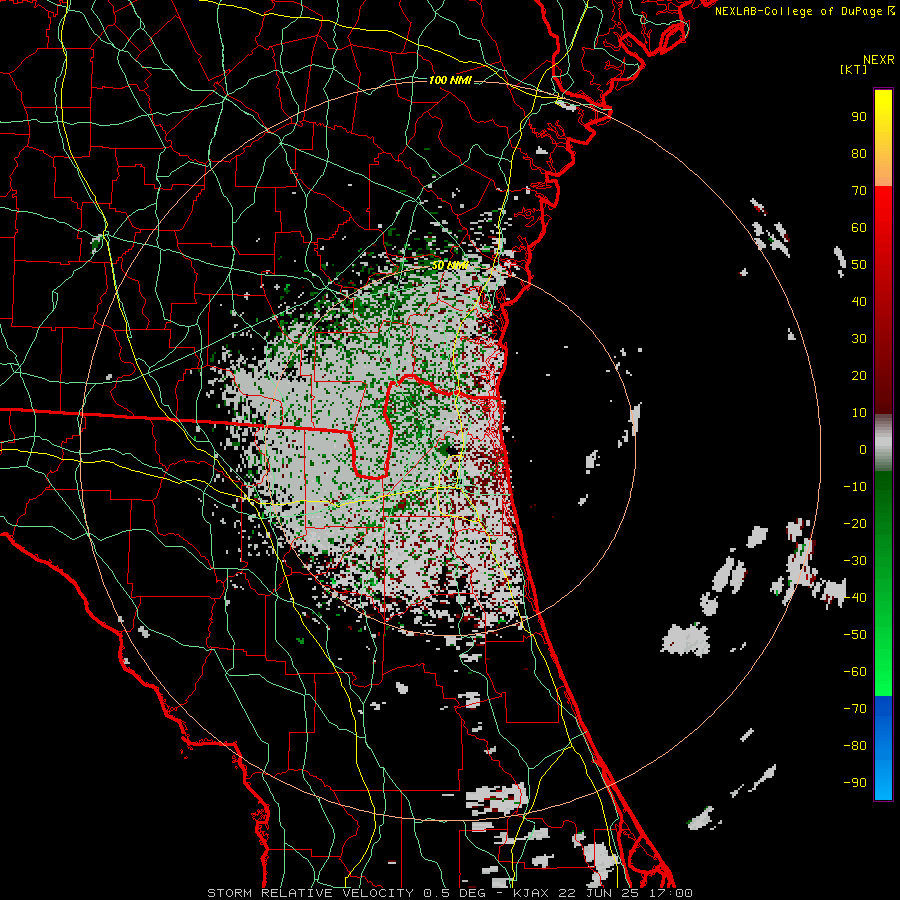This screenshot has height=900, width=900.
Task: Click the positive 90 knot scale label
Action: [x=859, y=117]
